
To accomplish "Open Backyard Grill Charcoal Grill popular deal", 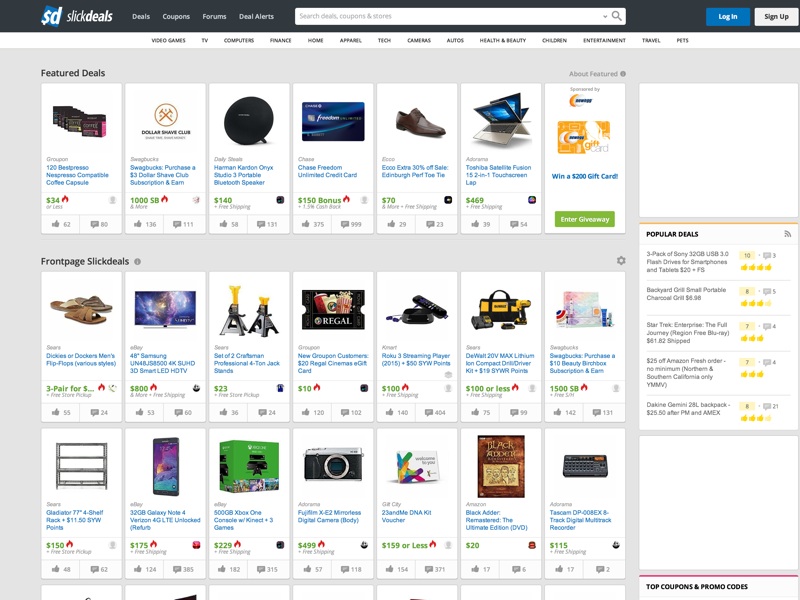I will point(686,294).
